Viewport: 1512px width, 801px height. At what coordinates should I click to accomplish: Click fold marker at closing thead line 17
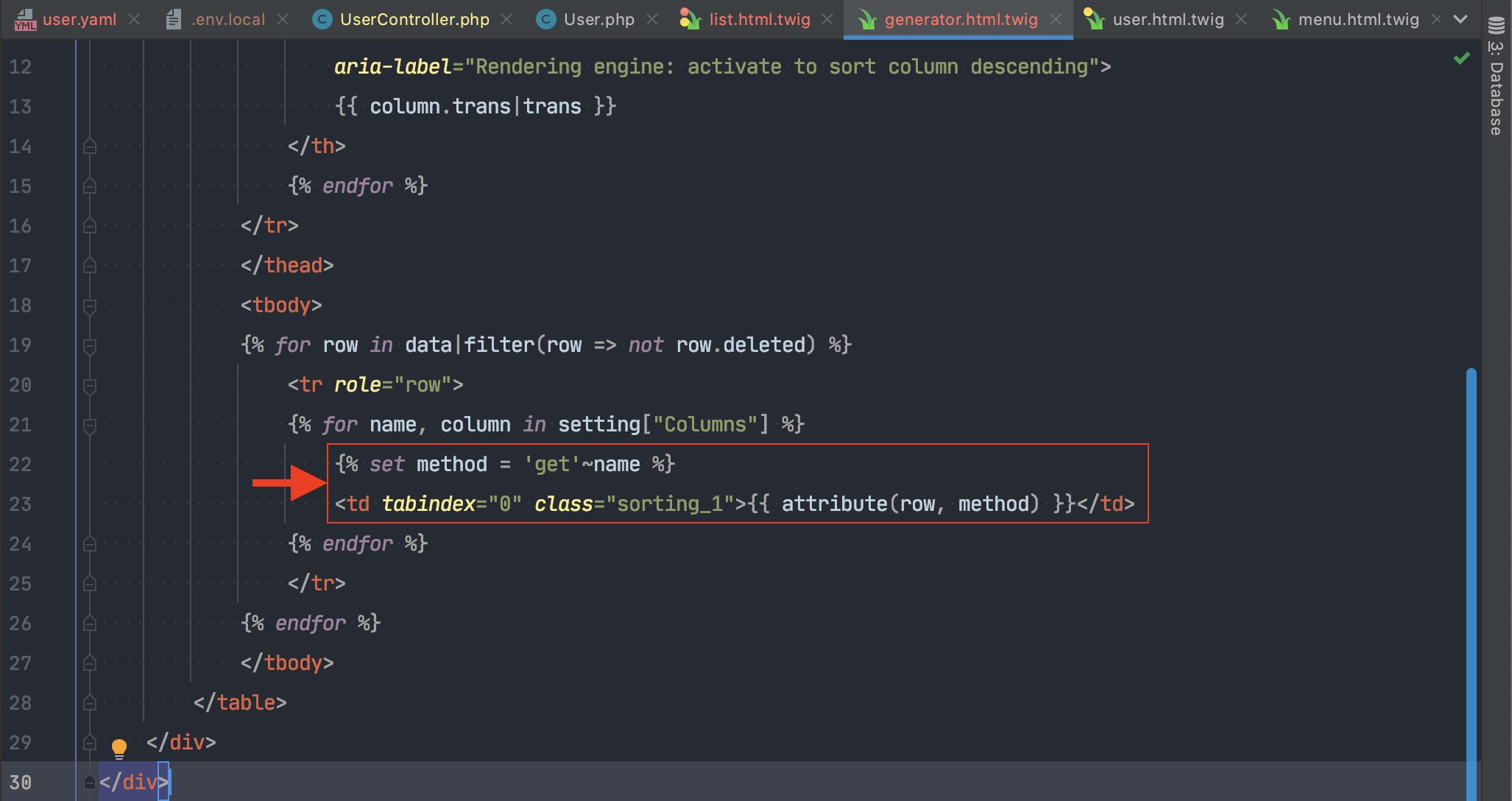click(90, 266)
